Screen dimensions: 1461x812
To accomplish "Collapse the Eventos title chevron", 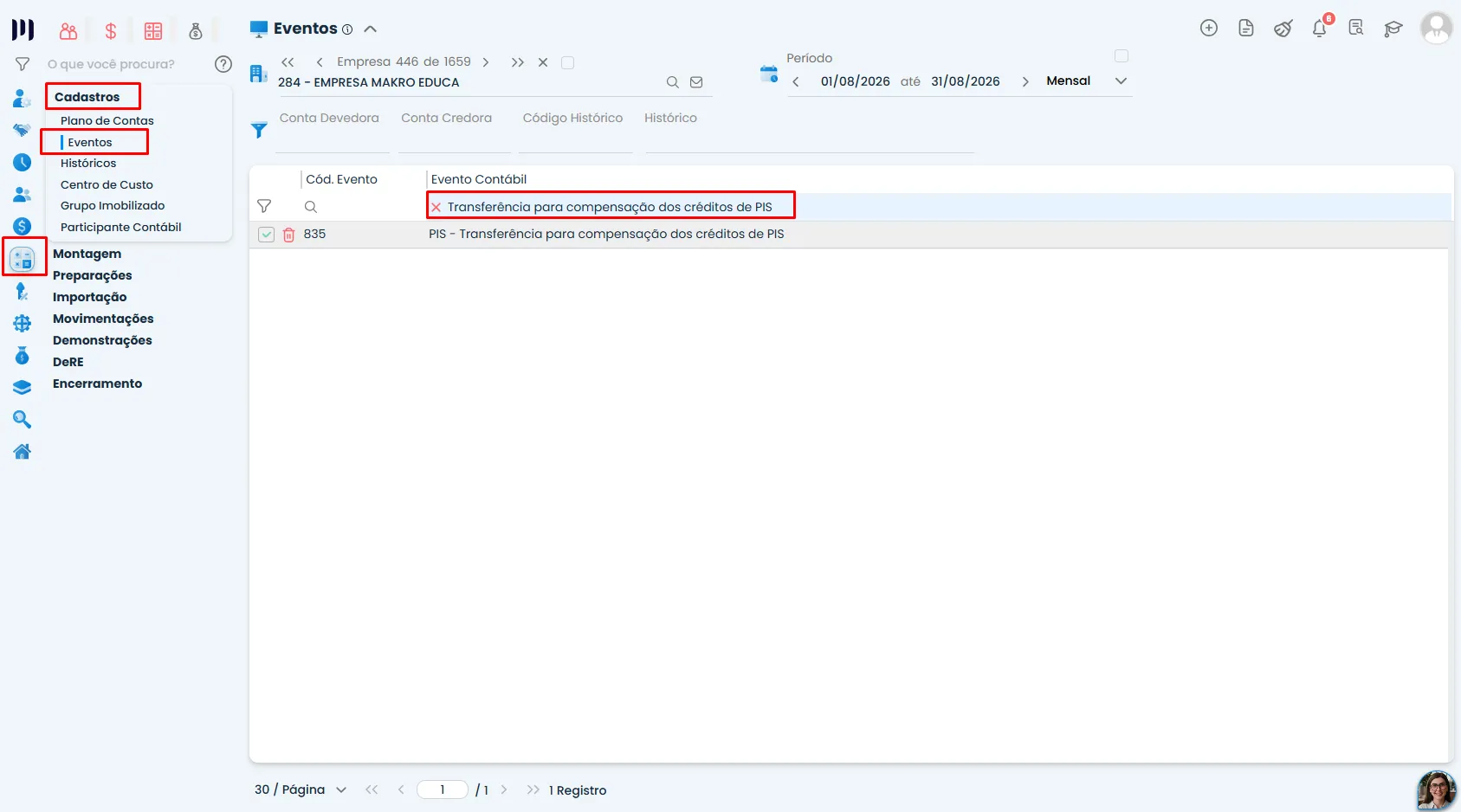I will (371, 29).
